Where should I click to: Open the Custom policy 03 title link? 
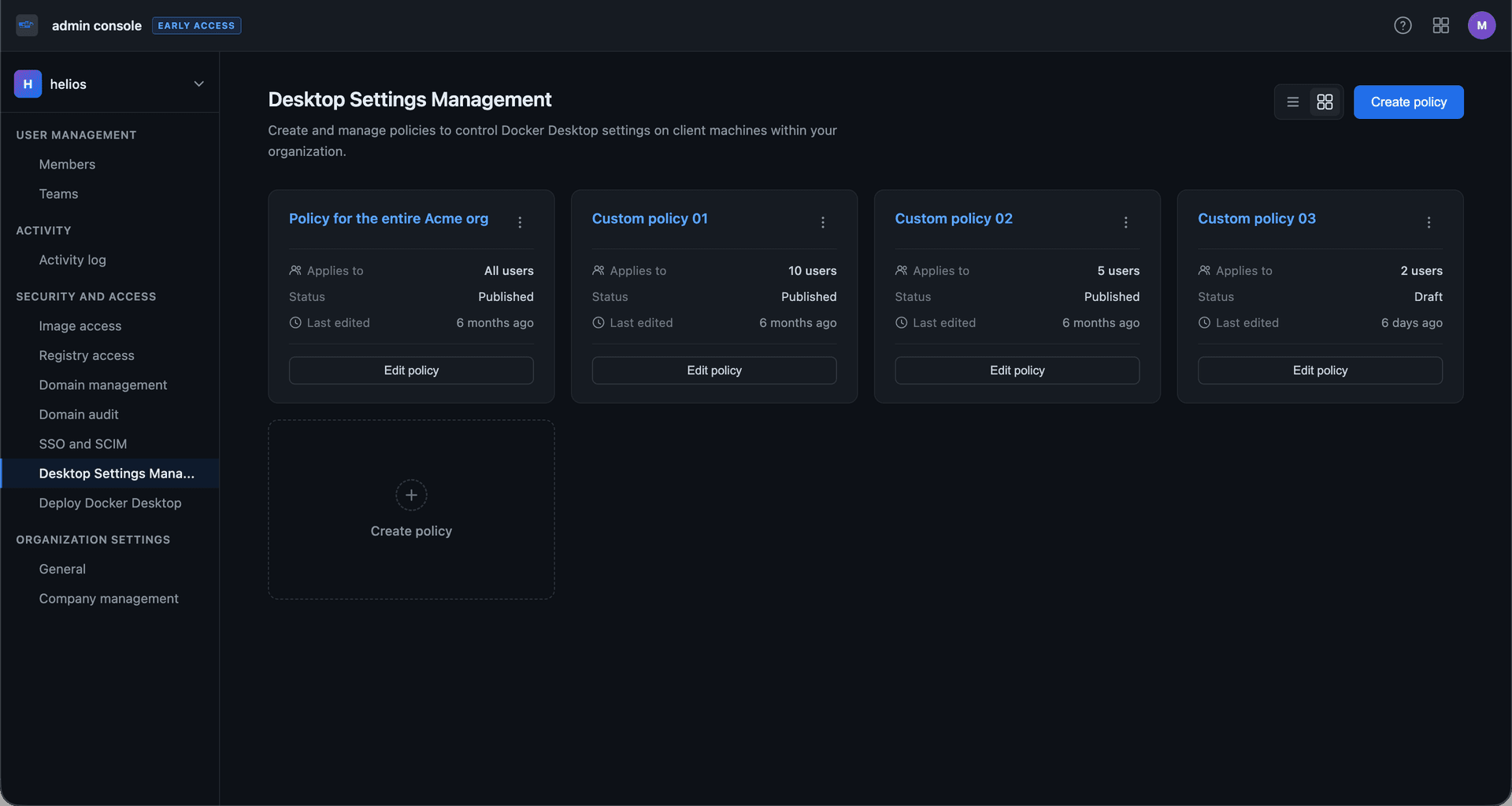1256,218
